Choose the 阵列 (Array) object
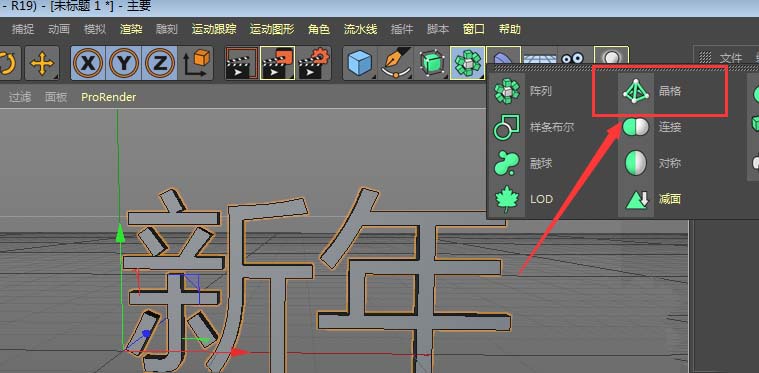 [523, 91]
